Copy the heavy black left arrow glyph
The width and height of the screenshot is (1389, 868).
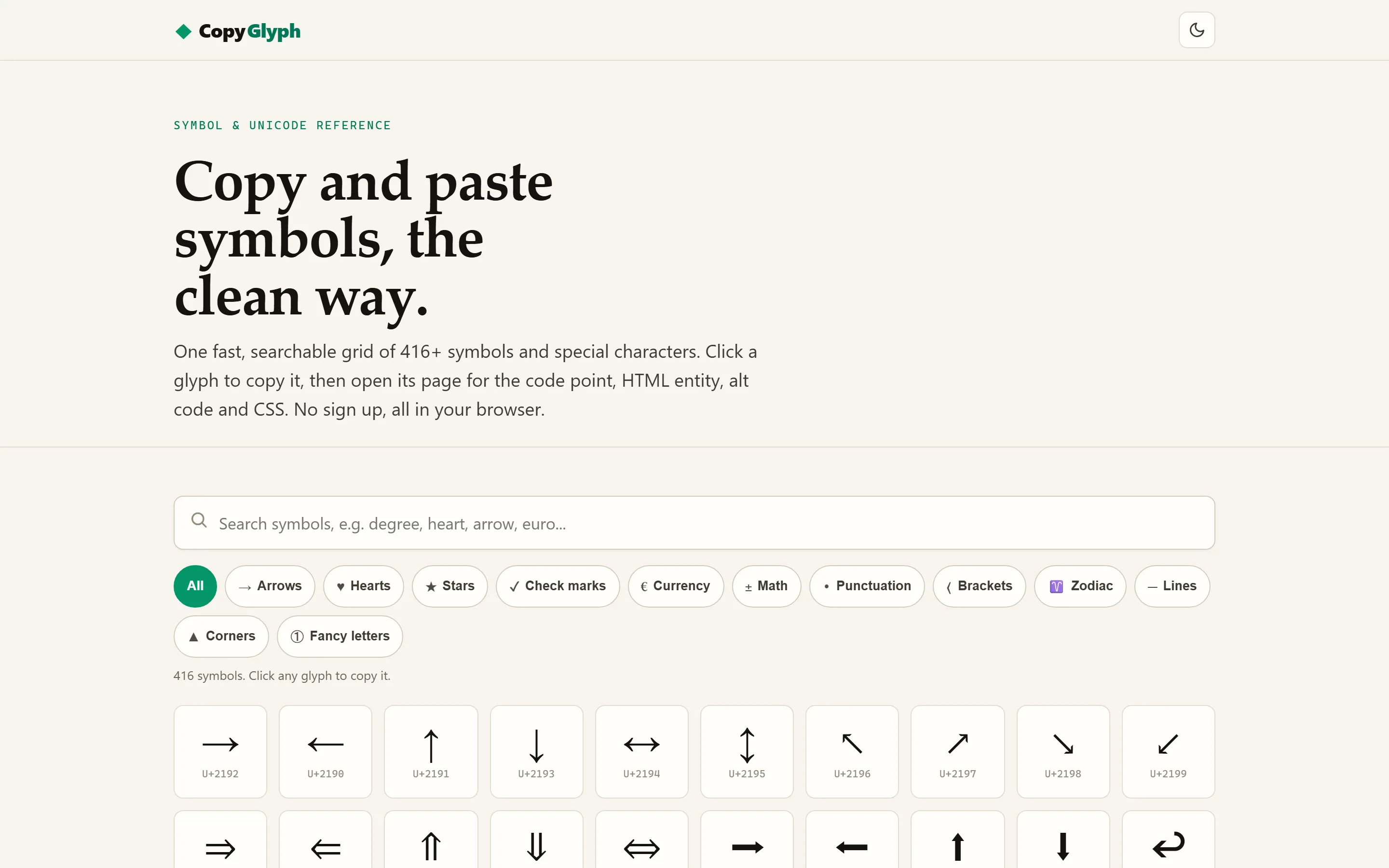[x=852, y=839]
